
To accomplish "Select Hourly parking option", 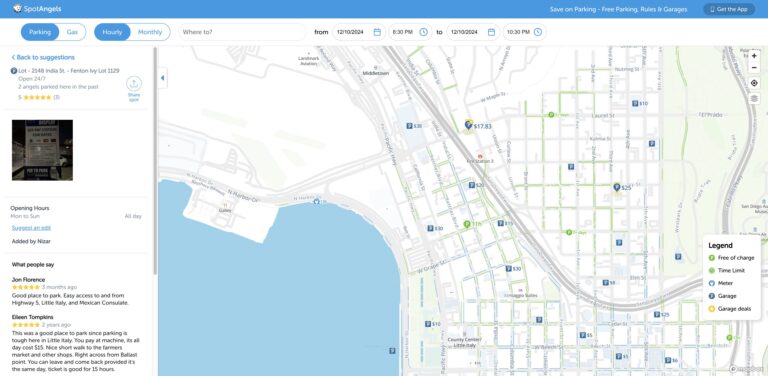I will (x=112, y=32).
